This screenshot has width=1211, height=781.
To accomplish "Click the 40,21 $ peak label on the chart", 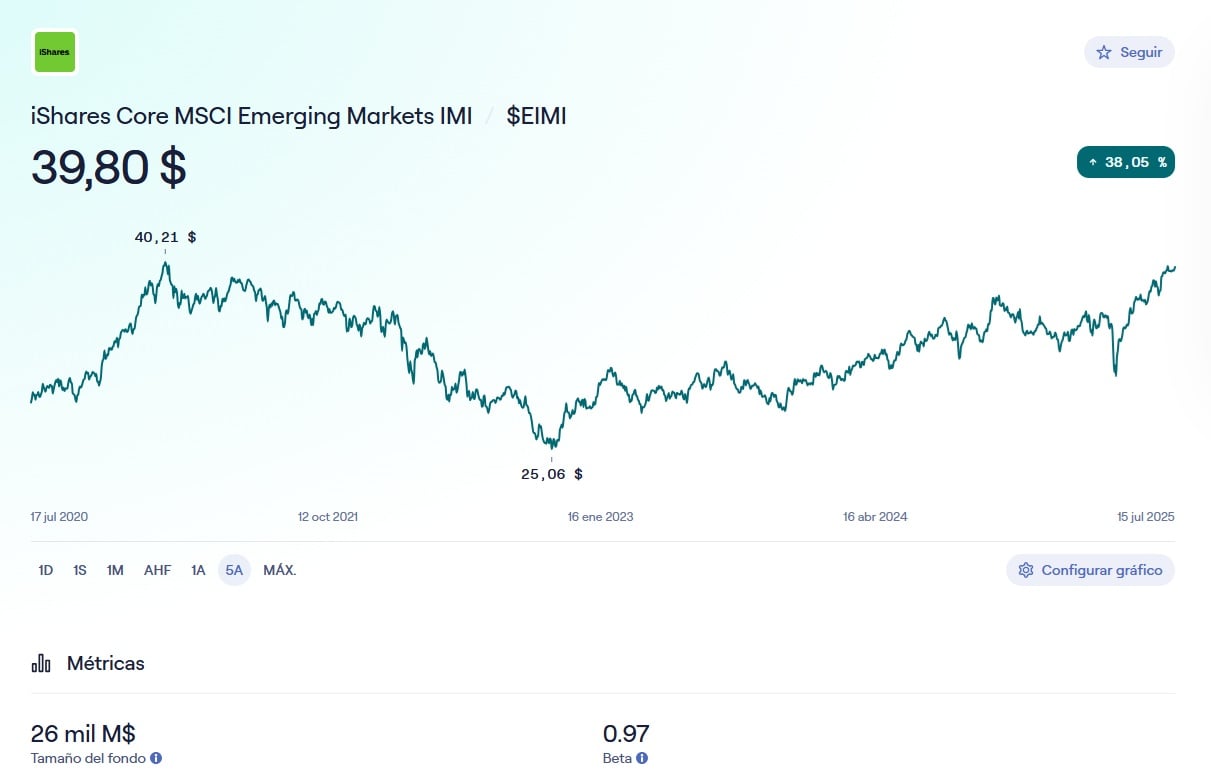I will click(164, 237).
